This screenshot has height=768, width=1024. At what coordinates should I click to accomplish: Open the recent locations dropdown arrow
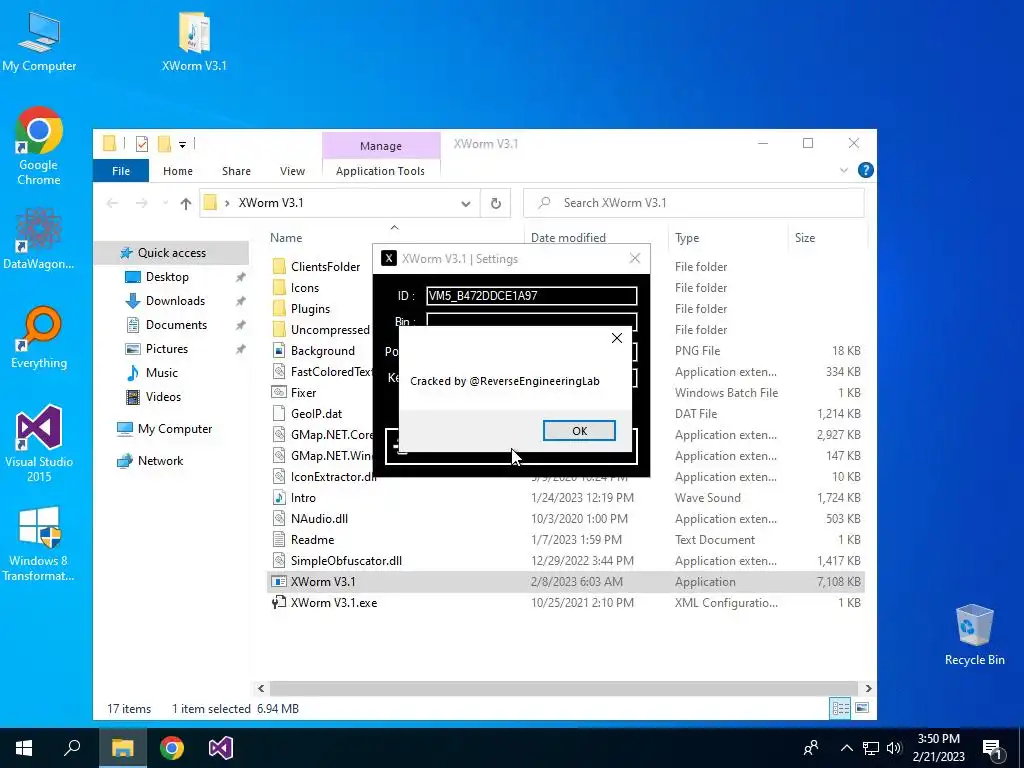(x=165, y=203)
